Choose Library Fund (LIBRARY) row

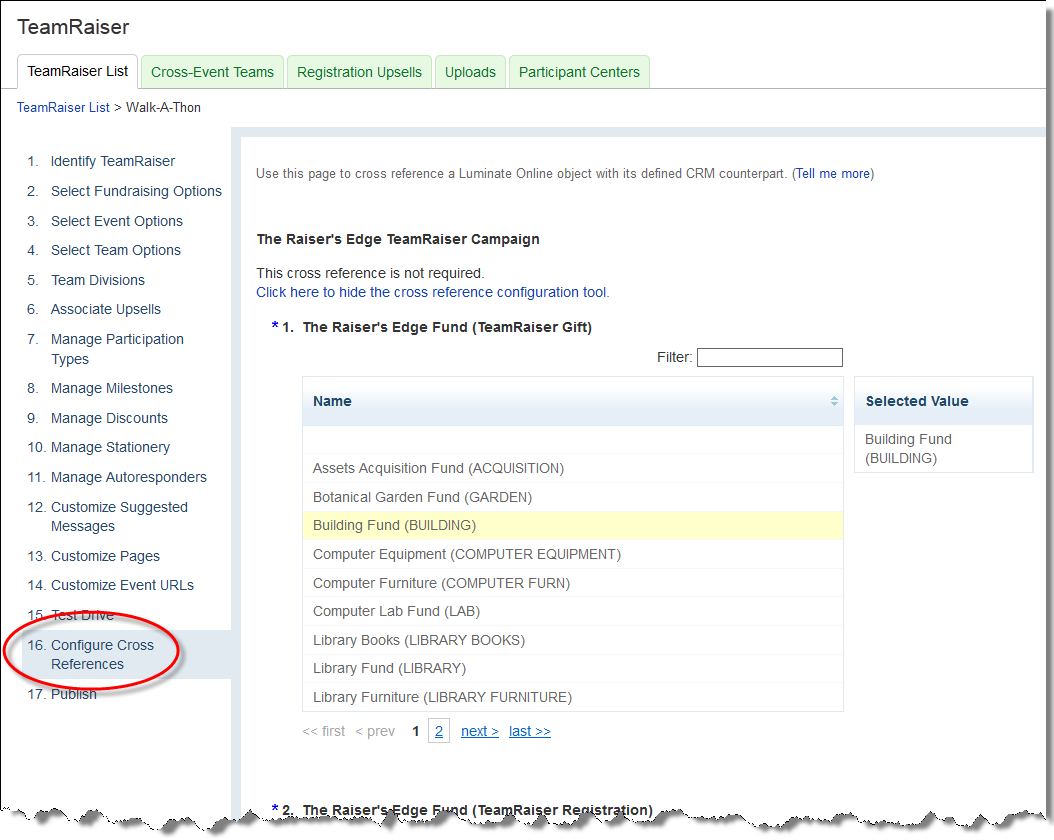573,669
